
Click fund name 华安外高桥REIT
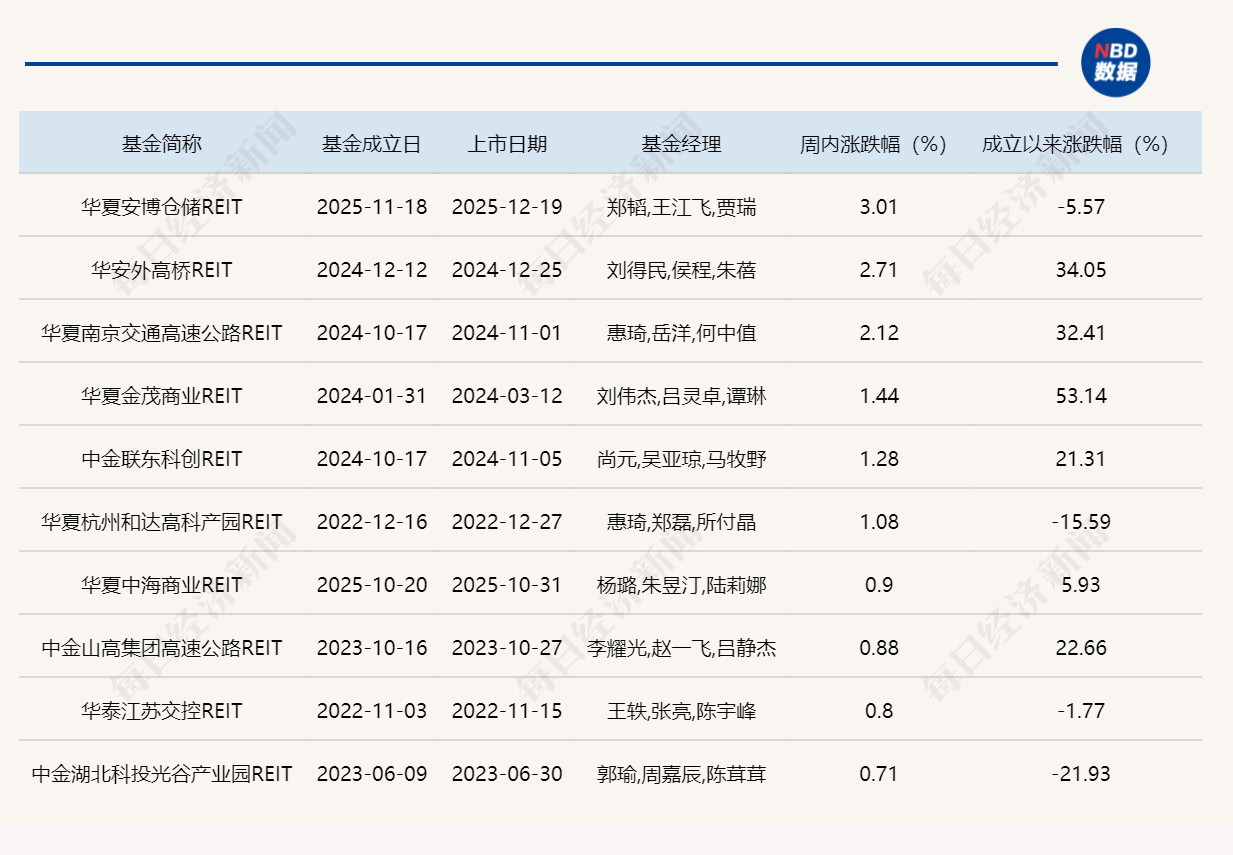(162, 270)
